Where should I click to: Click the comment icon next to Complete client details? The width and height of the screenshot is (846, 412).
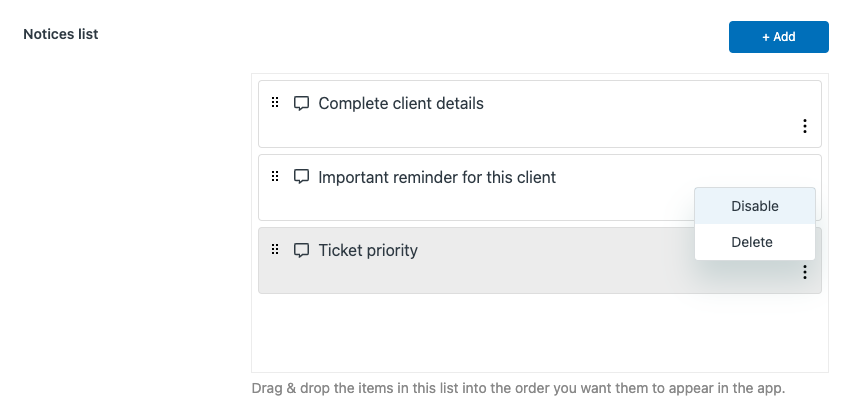pos(301,103)
